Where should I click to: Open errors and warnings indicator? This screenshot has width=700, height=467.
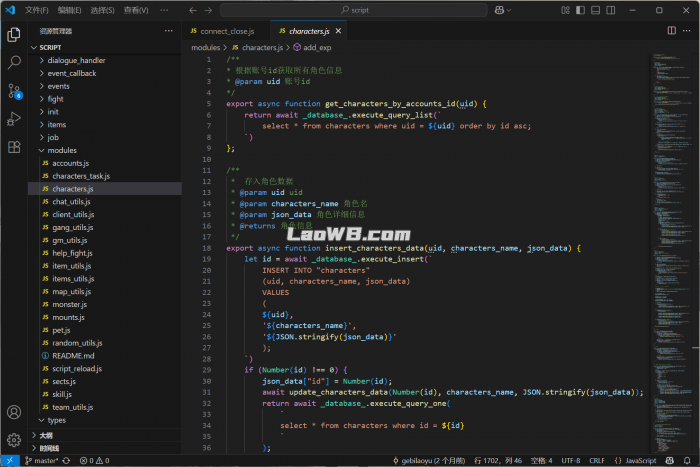(94, 460)
